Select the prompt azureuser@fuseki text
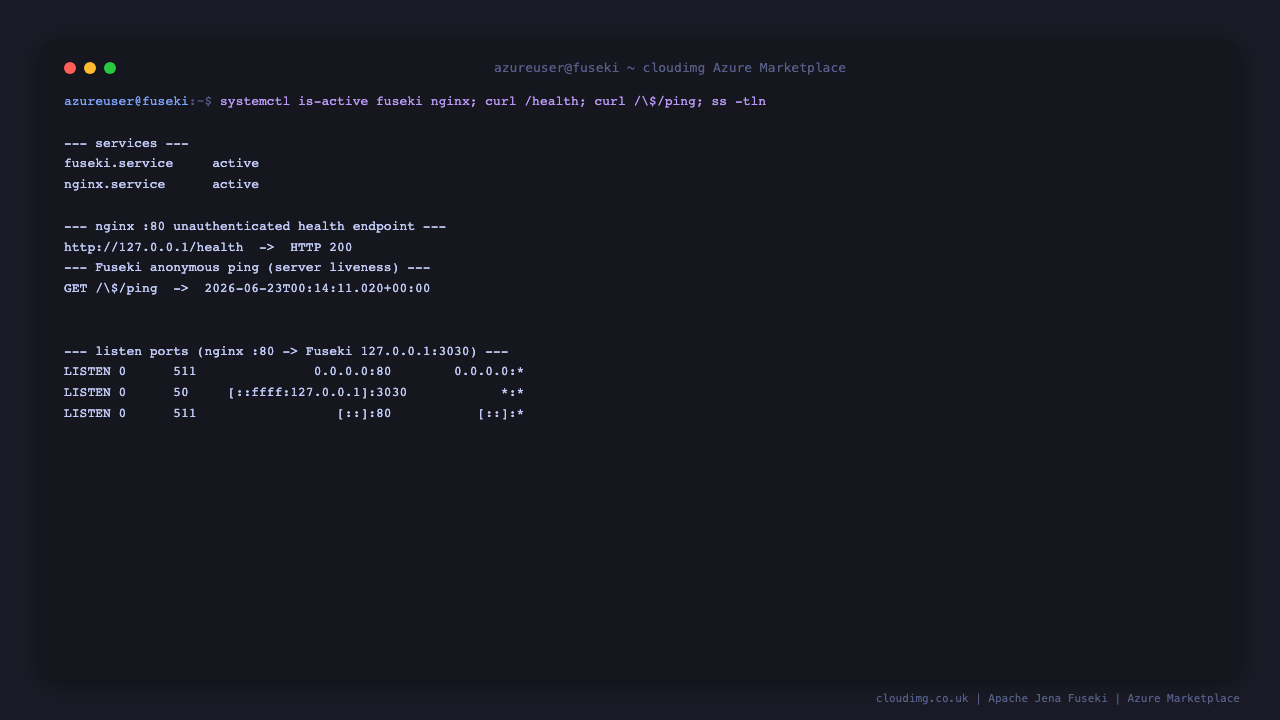Image resolution: width=1280 pixels, height=720 pixels. [126, 101]
